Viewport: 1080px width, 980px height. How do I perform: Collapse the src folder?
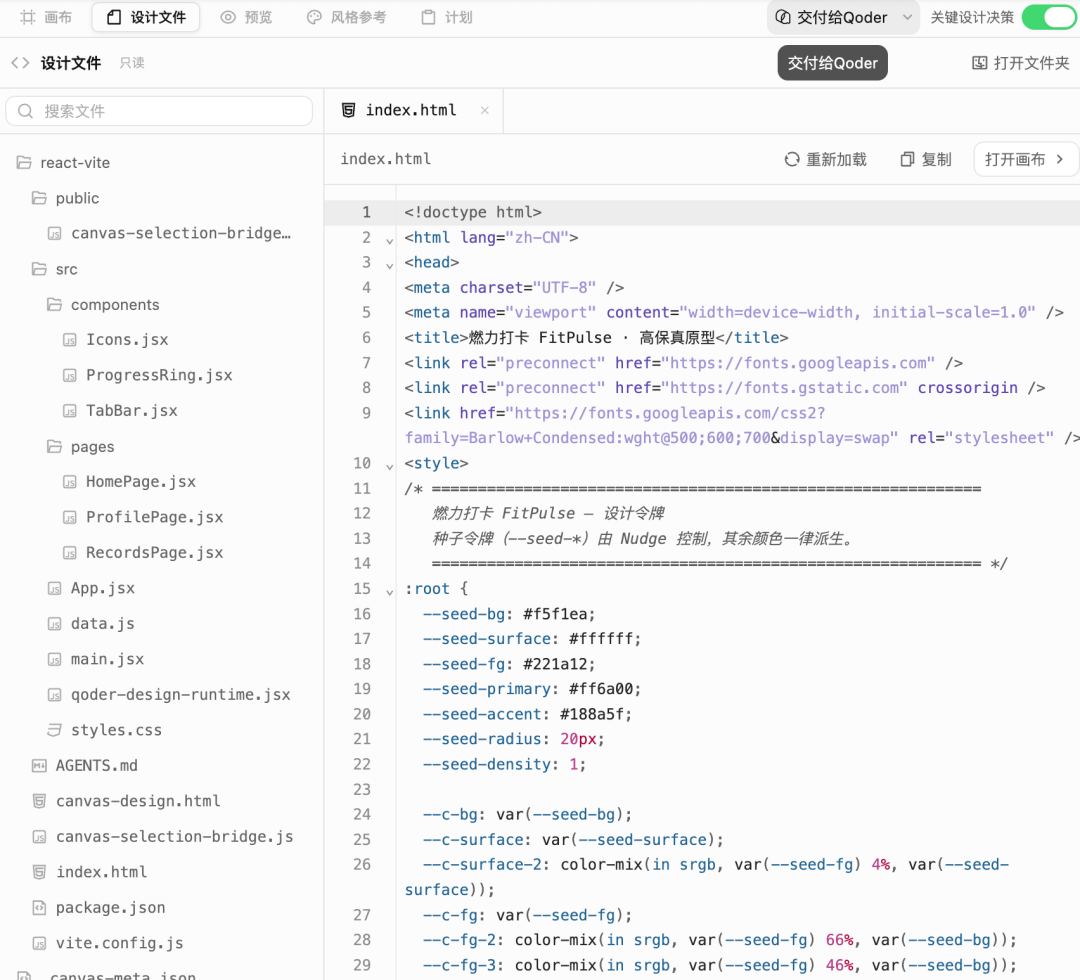pos(54,269)
